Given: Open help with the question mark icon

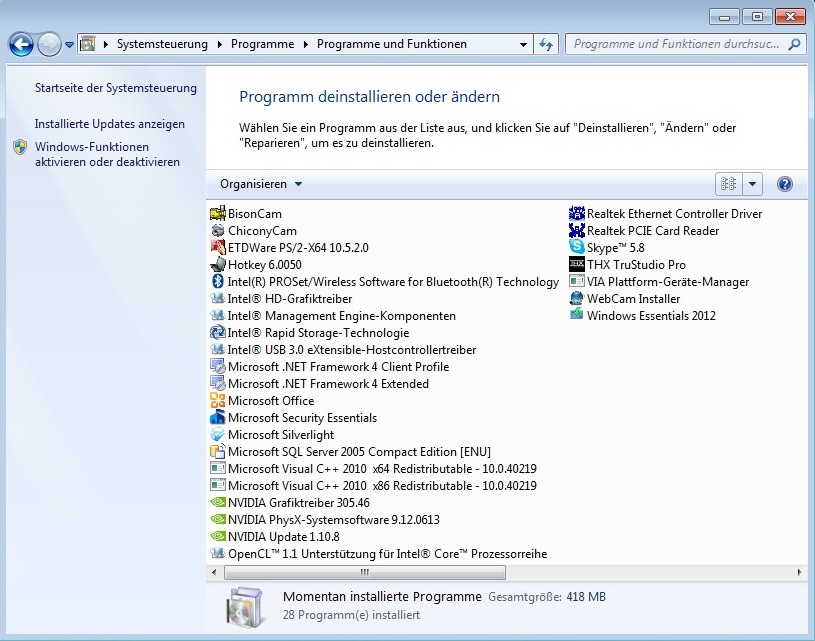Looking at the screenshot, I should [785, 184].
